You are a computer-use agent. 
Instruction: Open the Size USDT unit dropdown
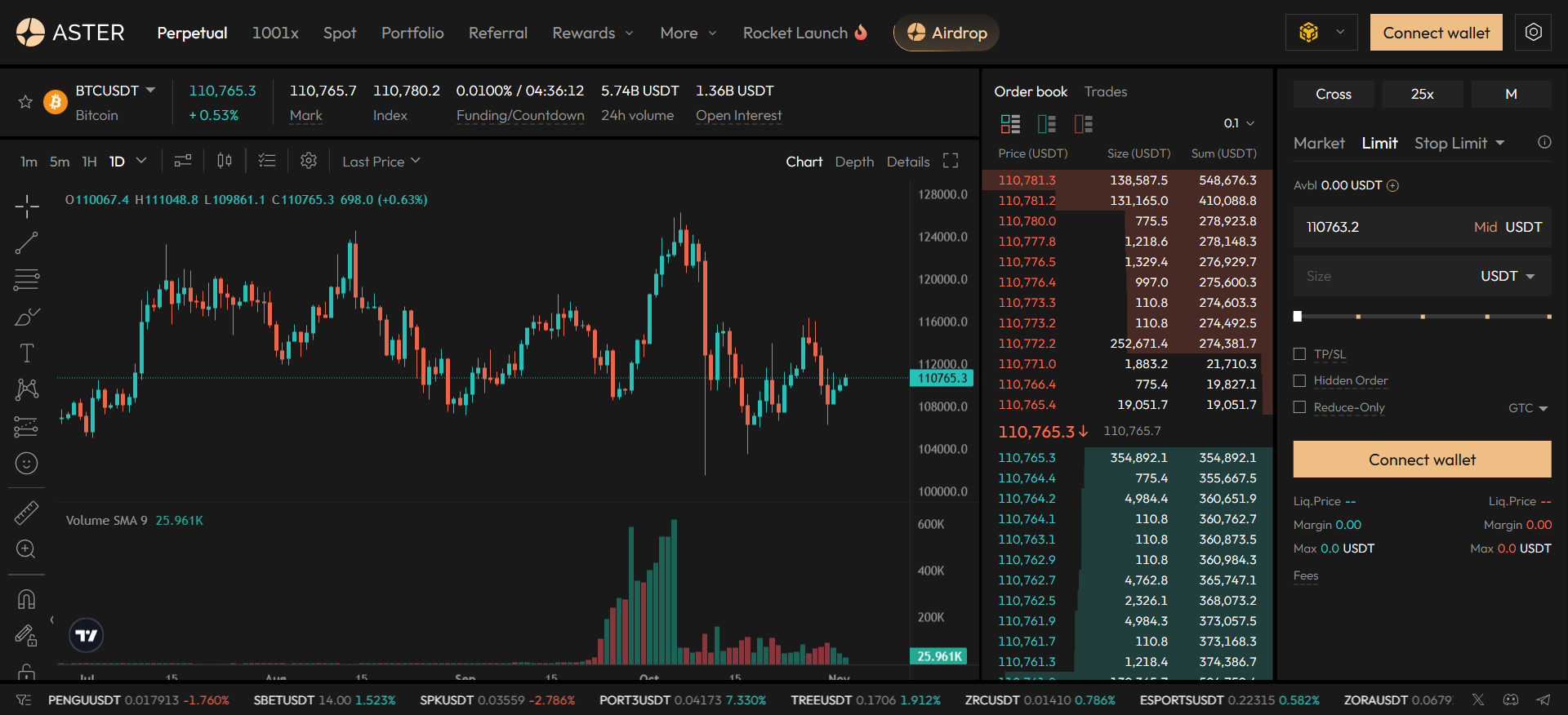(1508, 276)
